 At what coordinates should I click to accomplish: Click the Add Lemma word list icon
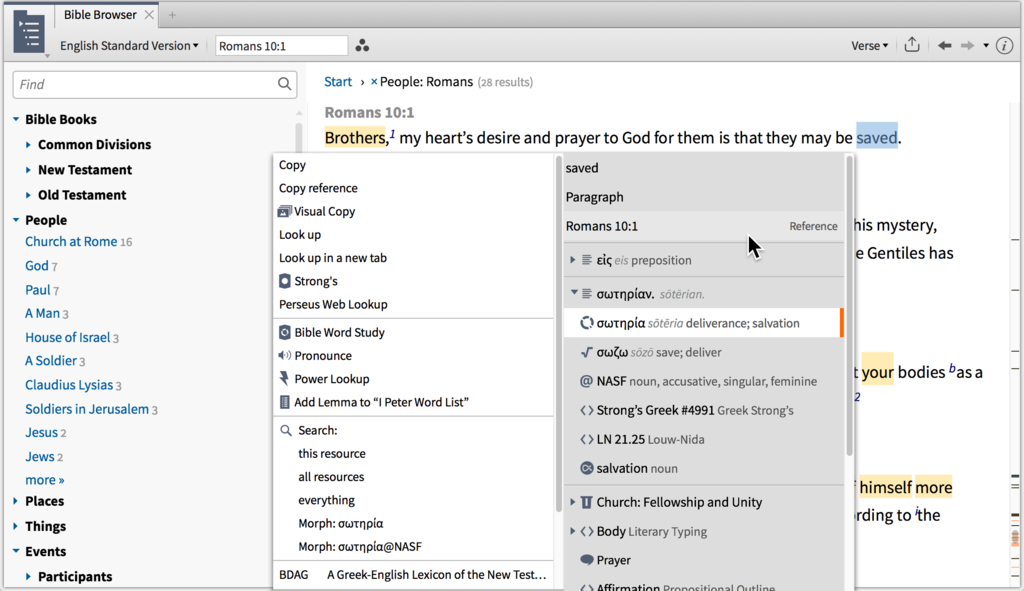pyautogui.click(x=285, y=402)
